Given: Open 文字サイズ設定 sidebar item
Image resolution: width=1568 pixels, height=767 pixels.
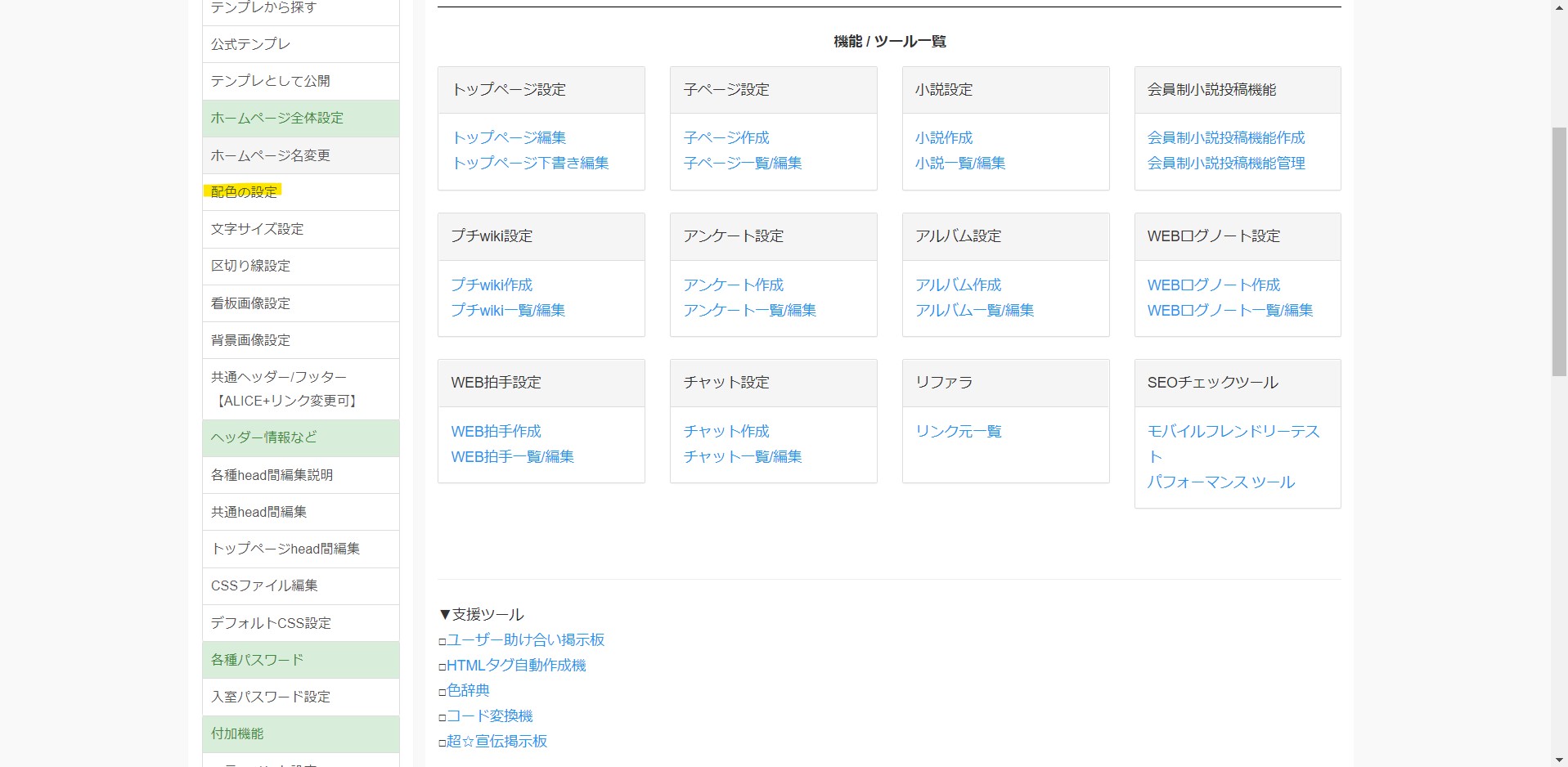Looking at the screenshot, I should [x=257, y=229].
